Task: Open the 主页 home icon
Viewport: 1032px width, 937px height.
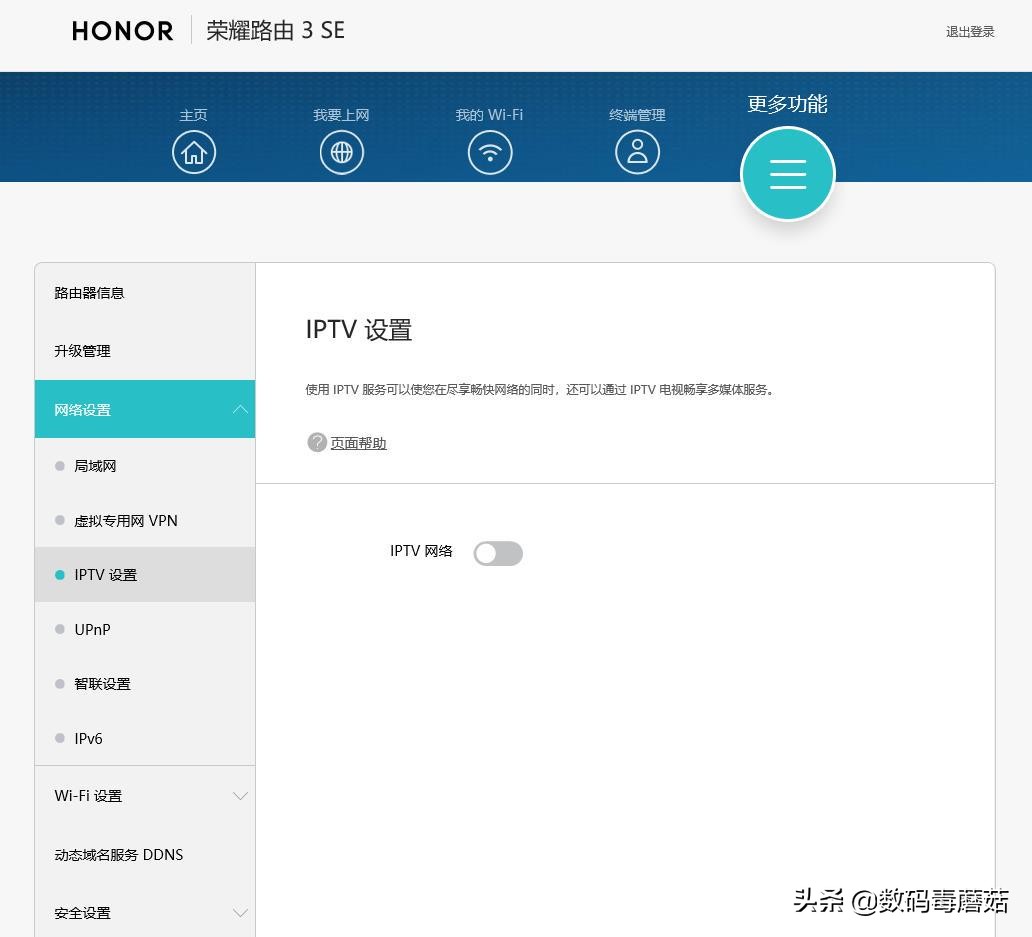Action: [x=193, y=152]
